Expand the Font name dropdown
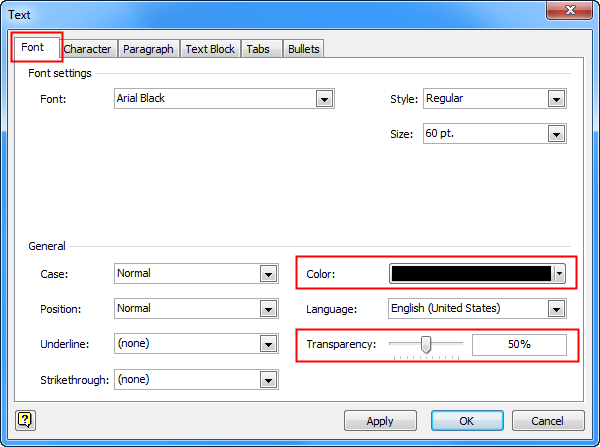The width and height of the screenshot is (600, 447). pyautogui.click(x=324, y=99)
